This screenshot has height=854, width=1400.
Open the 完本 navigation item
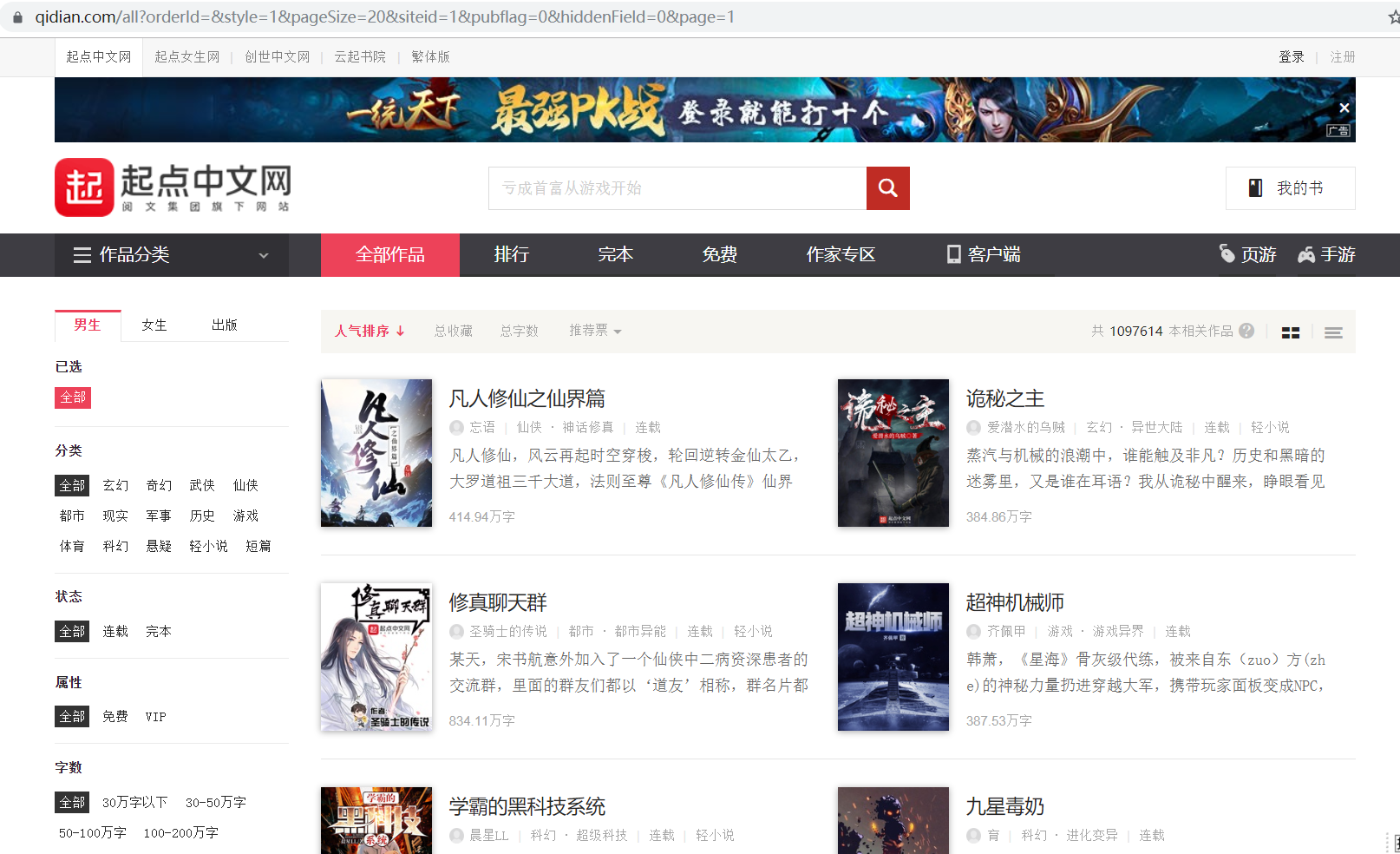pyautogui.click(x=616, y=255)
